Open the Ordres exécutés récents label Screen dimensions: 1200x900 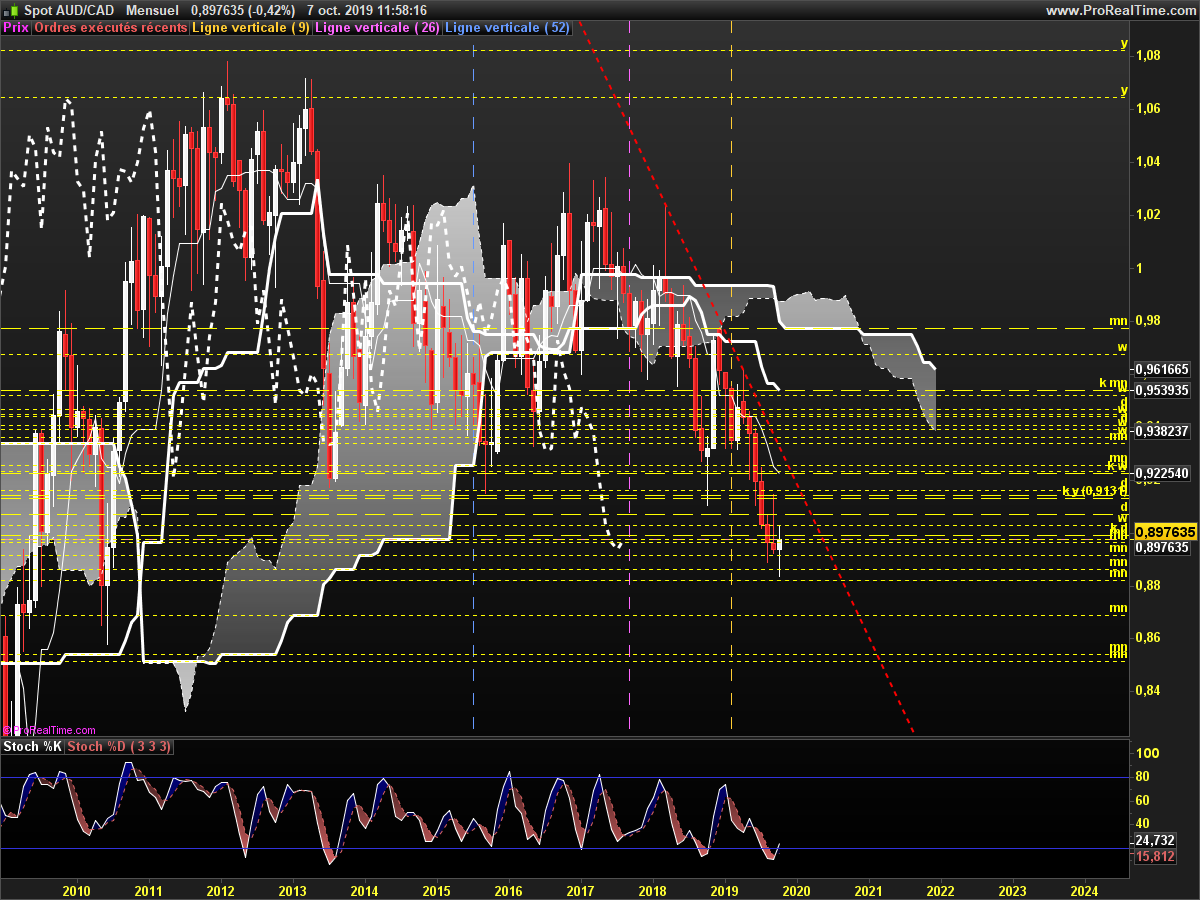[x=110, y=28]
